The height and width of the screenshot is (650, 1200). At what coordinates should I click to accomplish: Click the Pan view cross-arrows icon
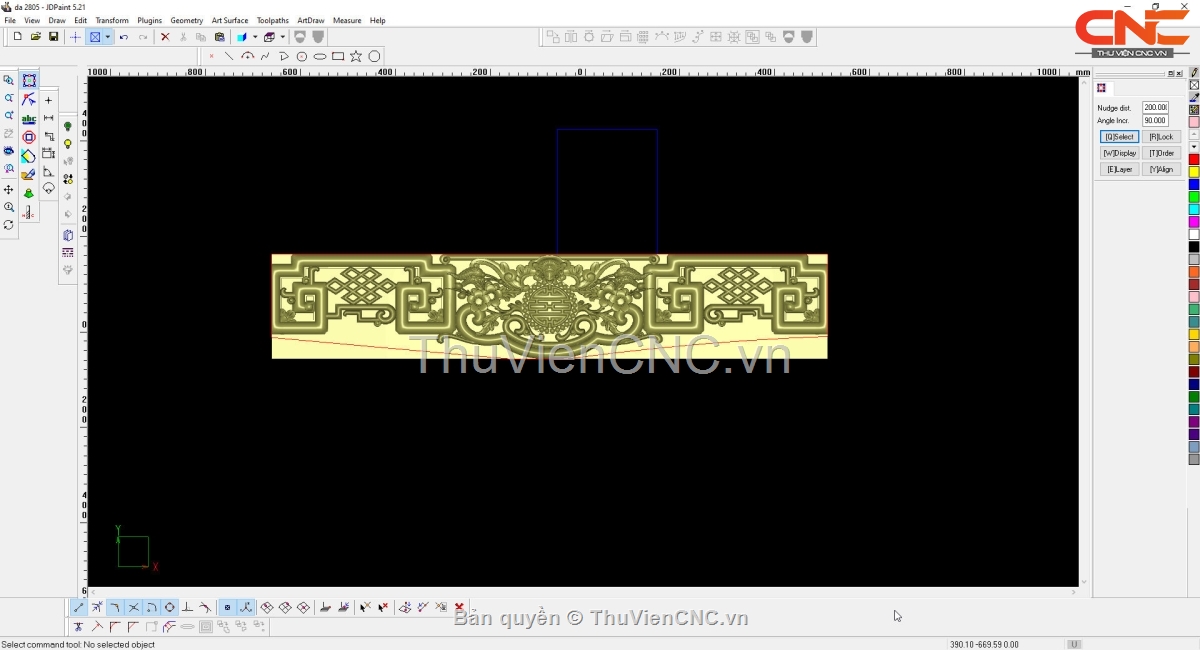(x=9, y=190)
